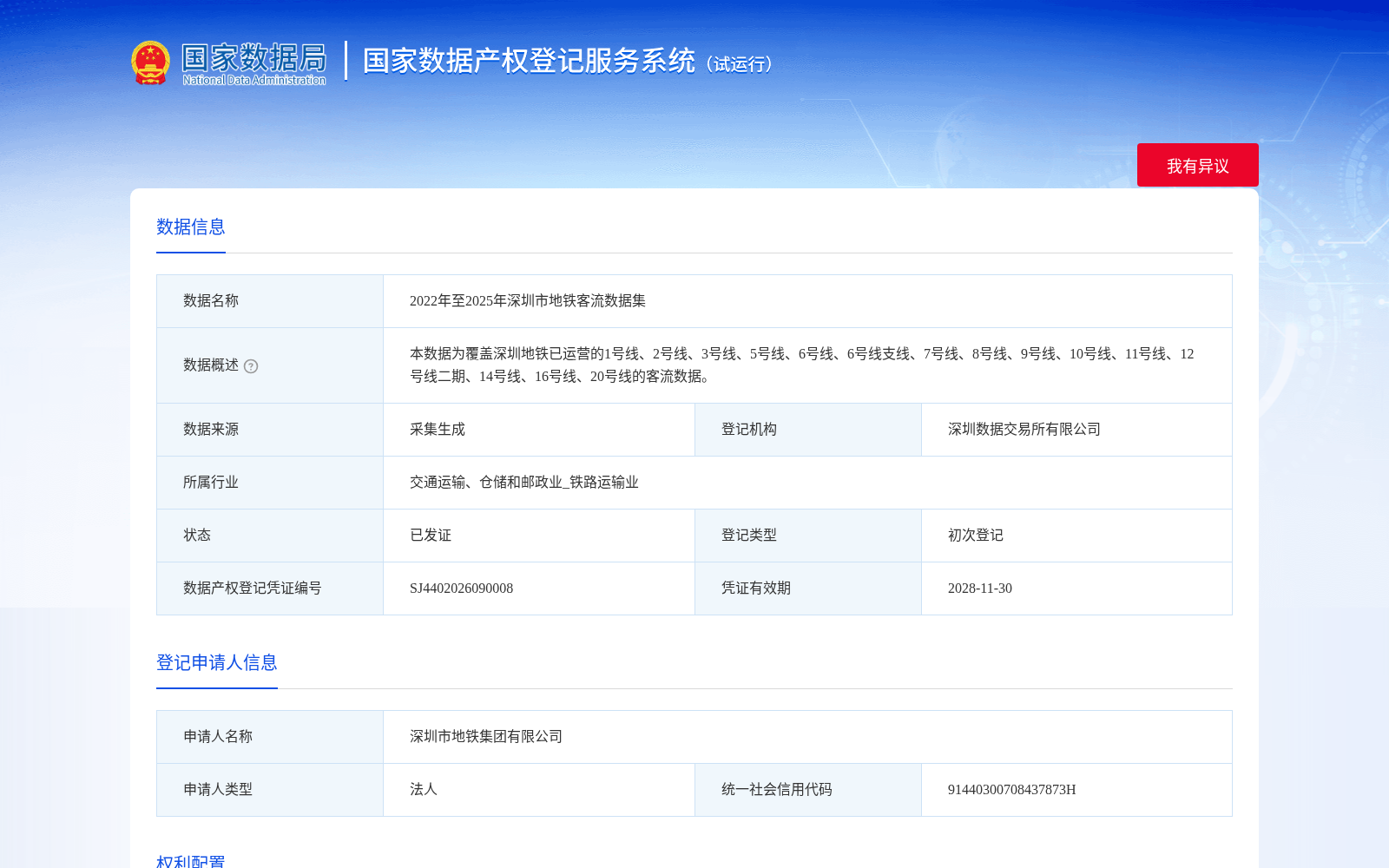Click the 国家数据局 National Data Administration title
The image size is (1389, 868).
point(253,63)
